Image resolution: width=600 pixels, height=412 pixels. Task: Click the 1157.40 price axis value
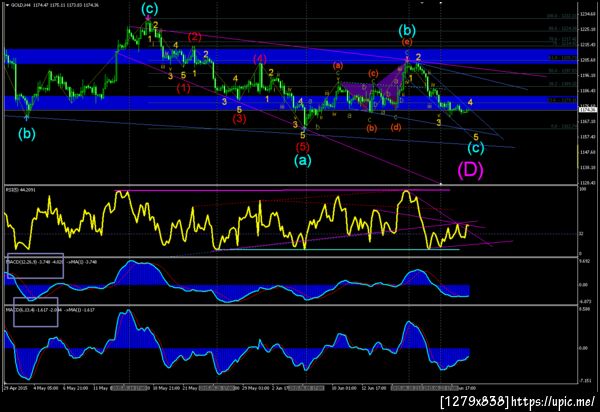[587, 137]
